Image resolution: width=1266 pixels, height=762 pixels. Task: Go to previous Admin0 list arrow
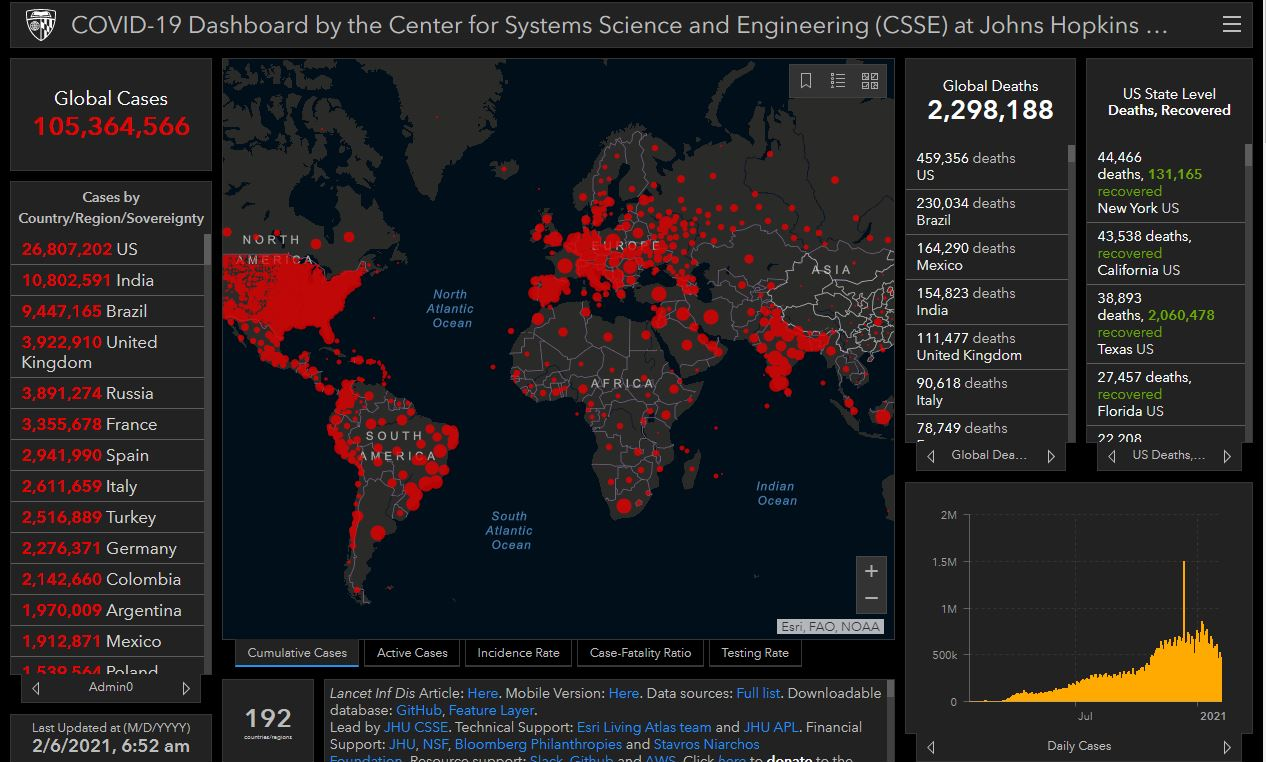37,688
